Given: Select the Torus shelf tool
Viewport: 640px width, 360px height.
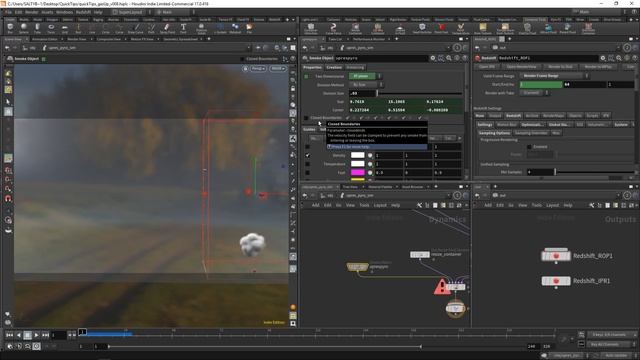Looking at the screenshot, I should pos(51,28).
